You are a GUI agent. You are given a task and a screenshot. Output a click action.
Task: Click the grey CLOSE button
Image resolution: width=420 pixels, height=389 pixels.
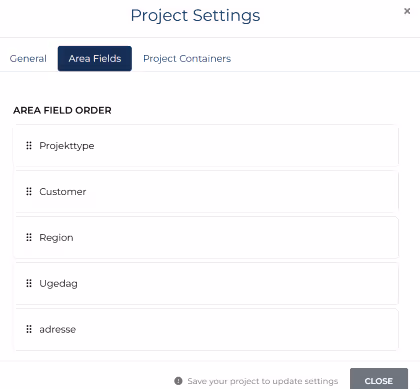379,380
